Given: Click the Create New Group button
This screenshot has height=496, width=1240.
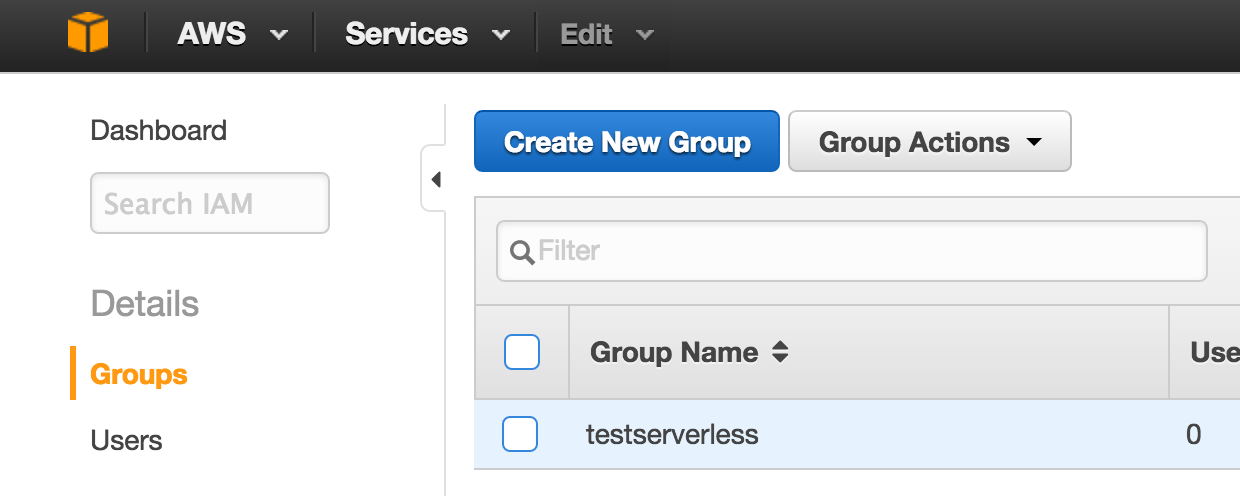Looking at the screenshot, I should [x=627, y=142].
